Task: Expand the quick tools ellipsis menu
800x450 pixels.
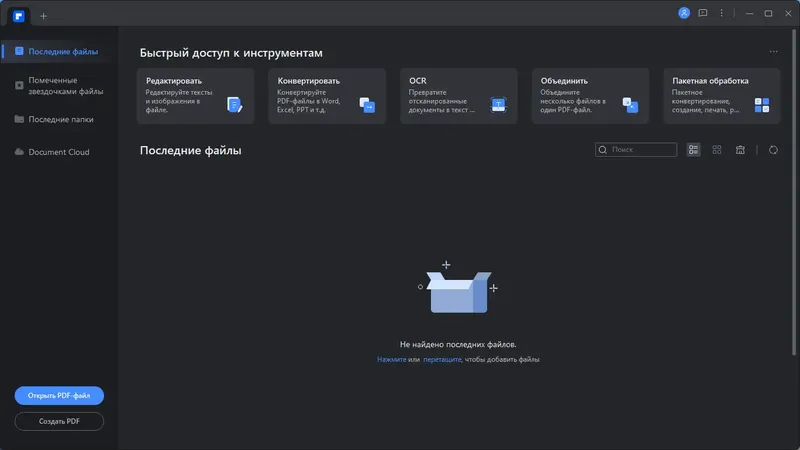Action: click(773, 52)
